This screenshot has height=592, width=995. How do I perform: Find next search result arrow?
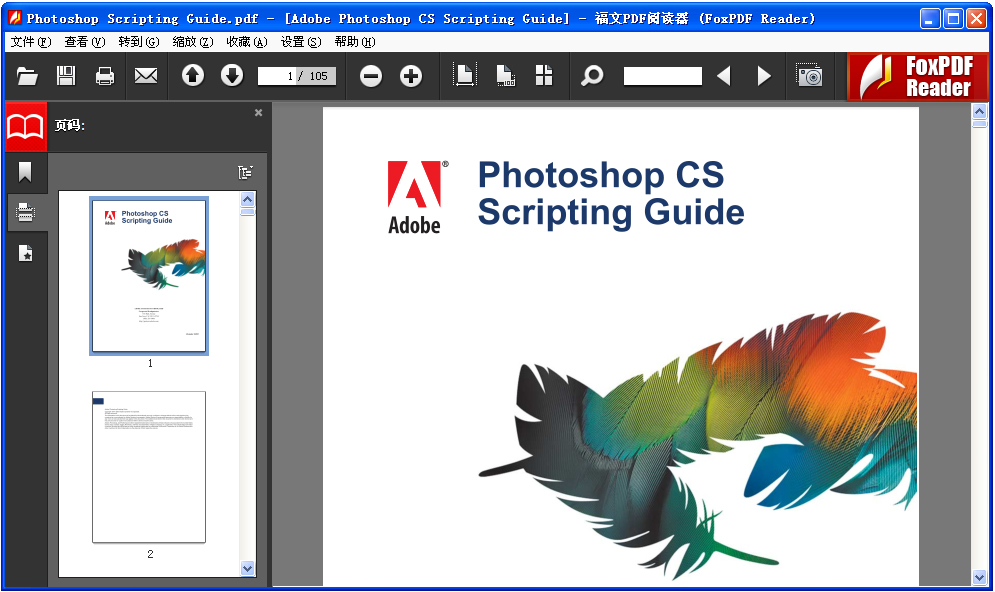point(764,76)
